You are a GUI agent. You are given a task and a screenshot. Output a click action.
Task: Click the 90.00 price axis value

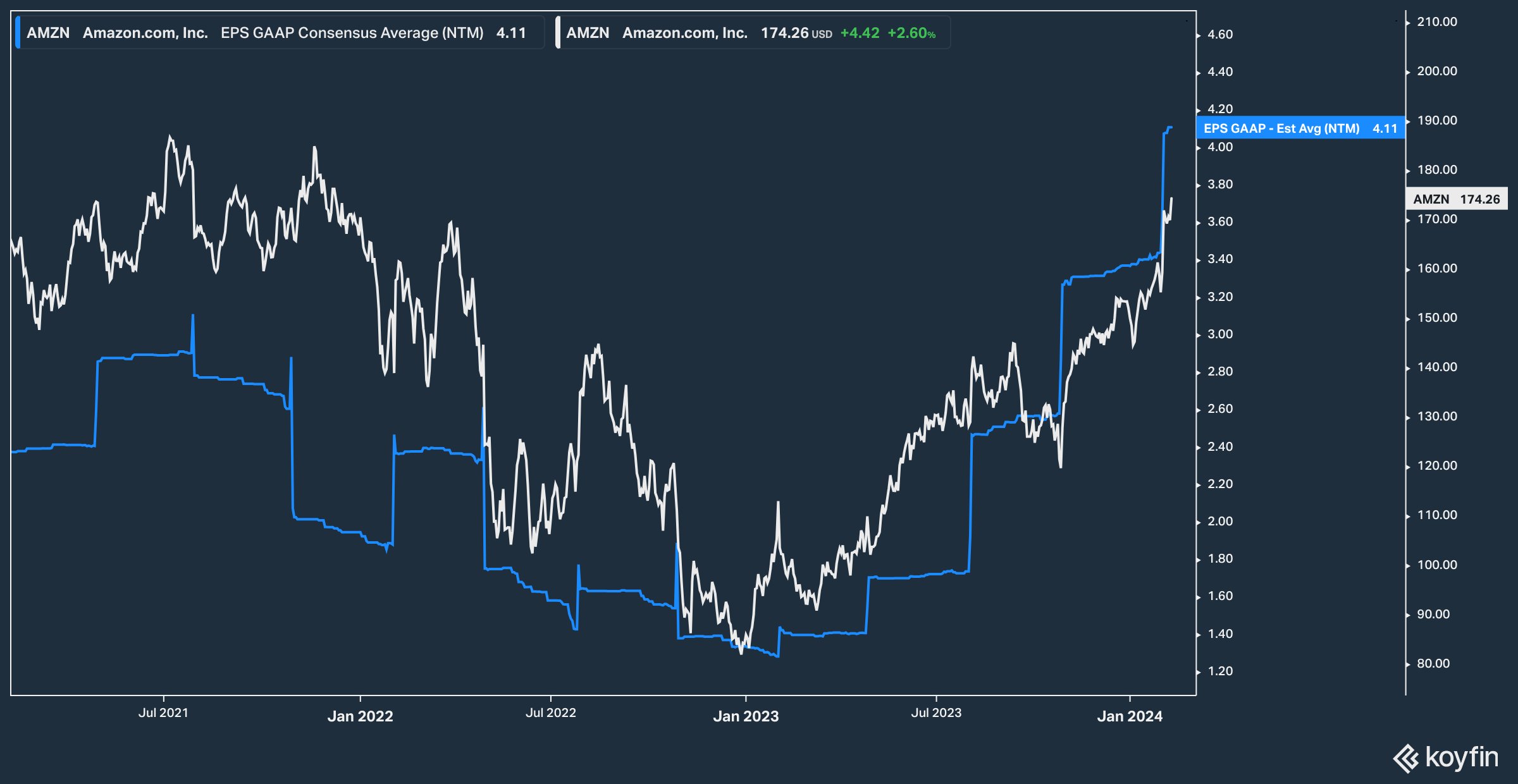coord(1433,615)
